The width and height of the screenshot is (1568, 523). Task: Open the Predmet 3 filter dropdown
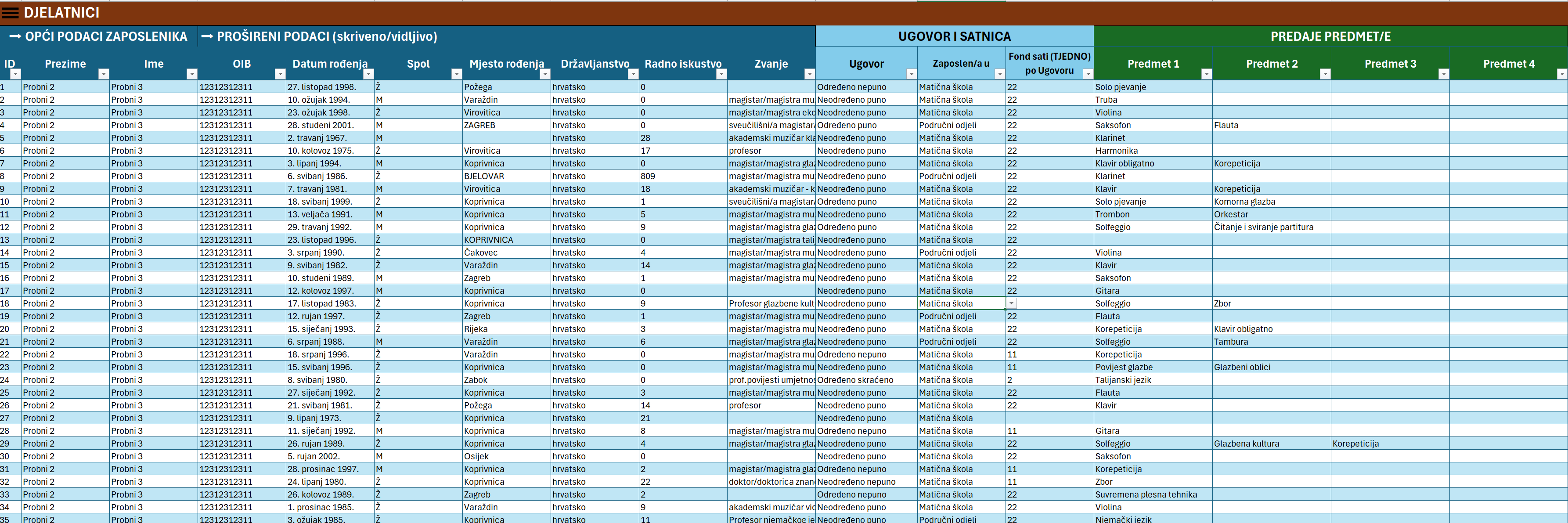click(x=1443, y=74)
